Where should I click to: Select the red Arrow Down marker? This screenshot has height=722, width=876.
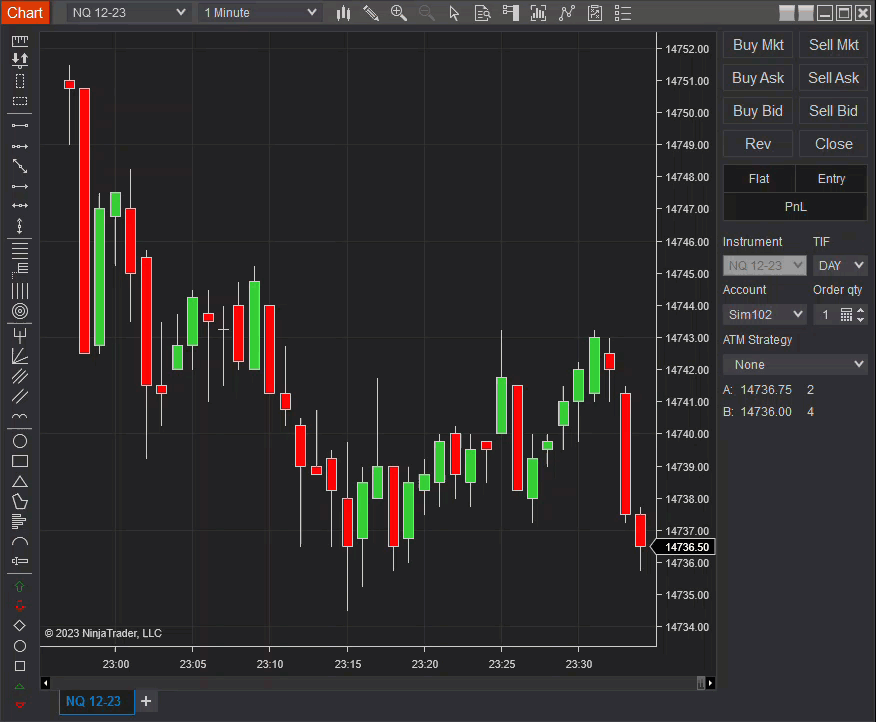(20, 606)
